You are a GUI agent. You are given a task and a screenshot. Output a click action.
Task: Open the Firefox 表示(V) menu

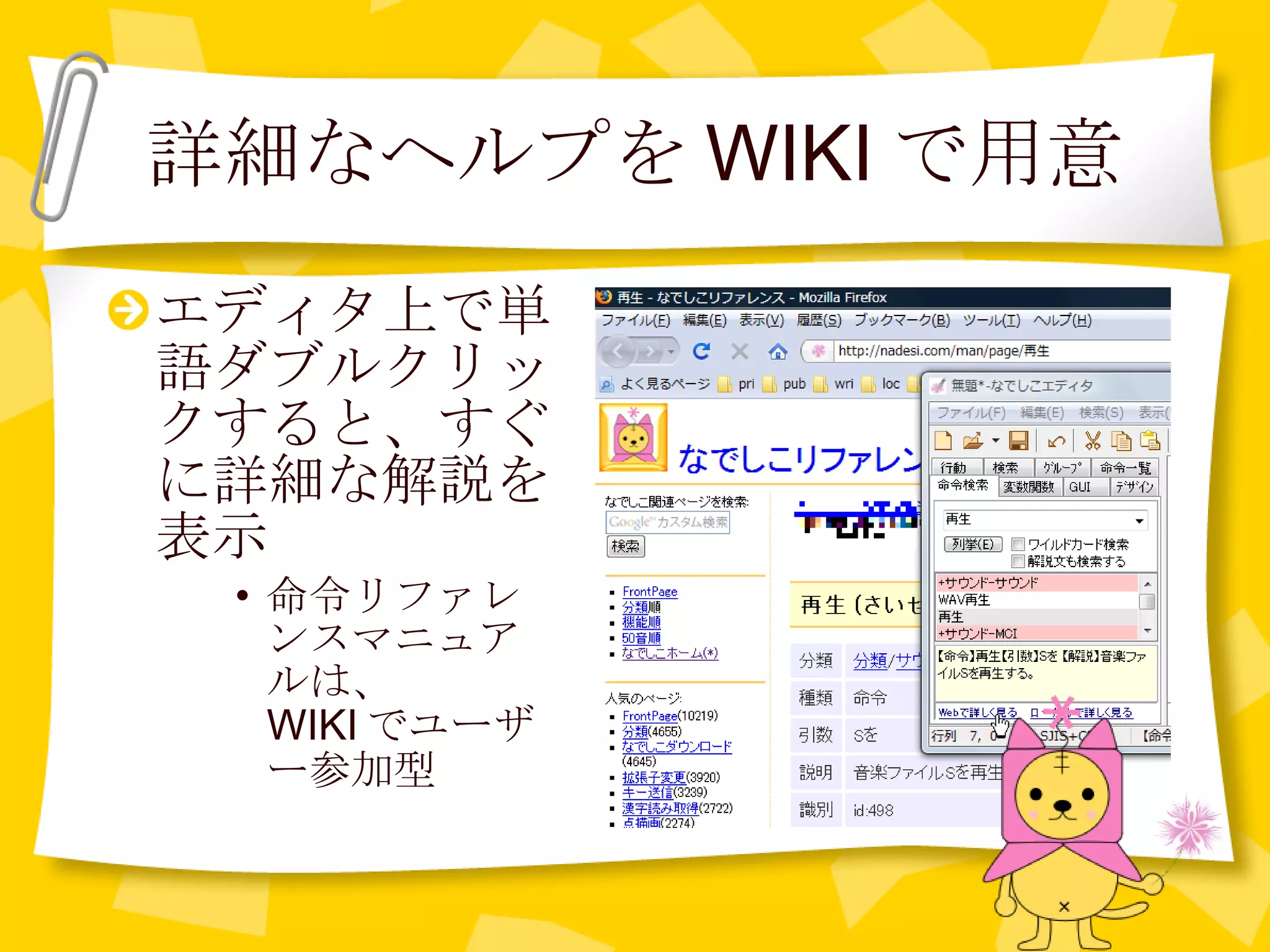pos(762,320)
